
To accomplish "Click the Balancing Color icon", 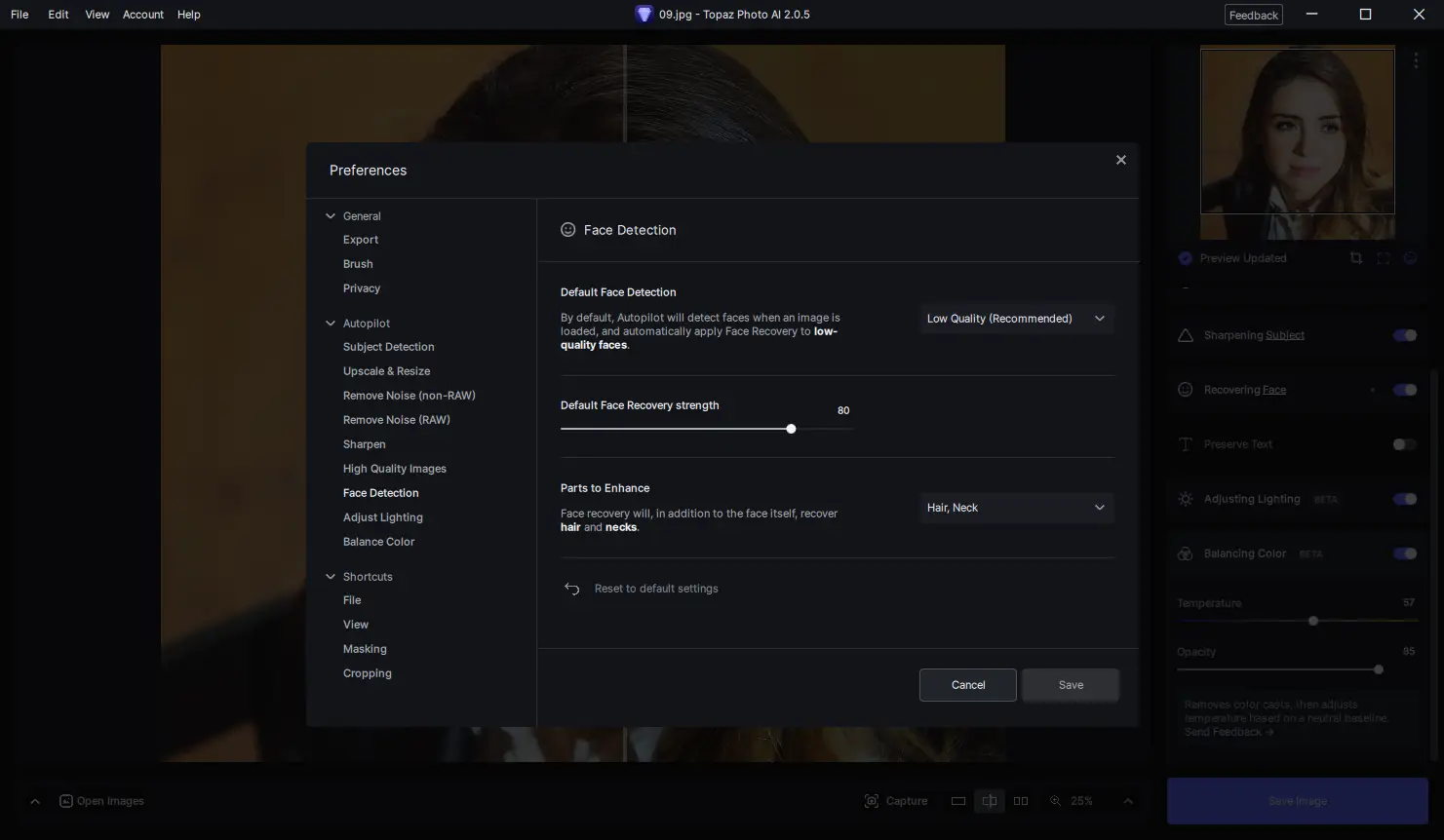I will click(1186, 554).
